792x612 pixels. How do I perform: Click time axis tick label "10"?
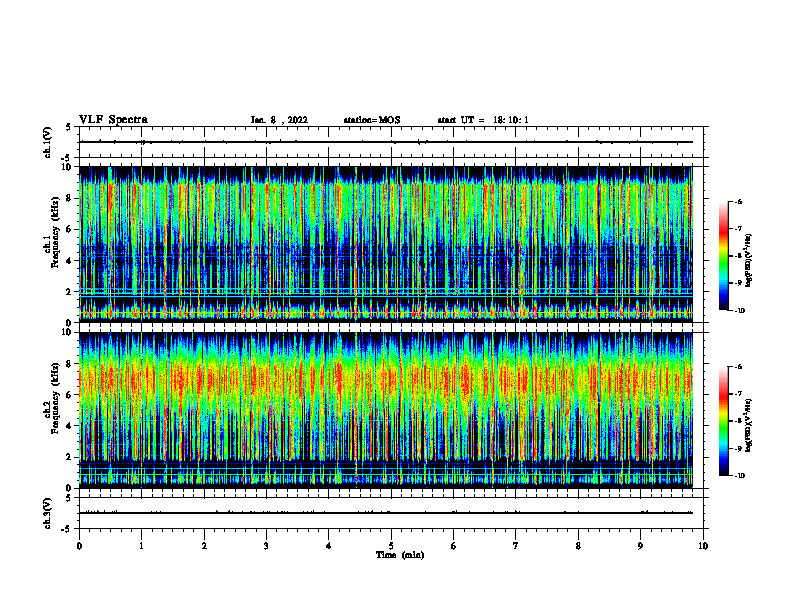(703, 546)
